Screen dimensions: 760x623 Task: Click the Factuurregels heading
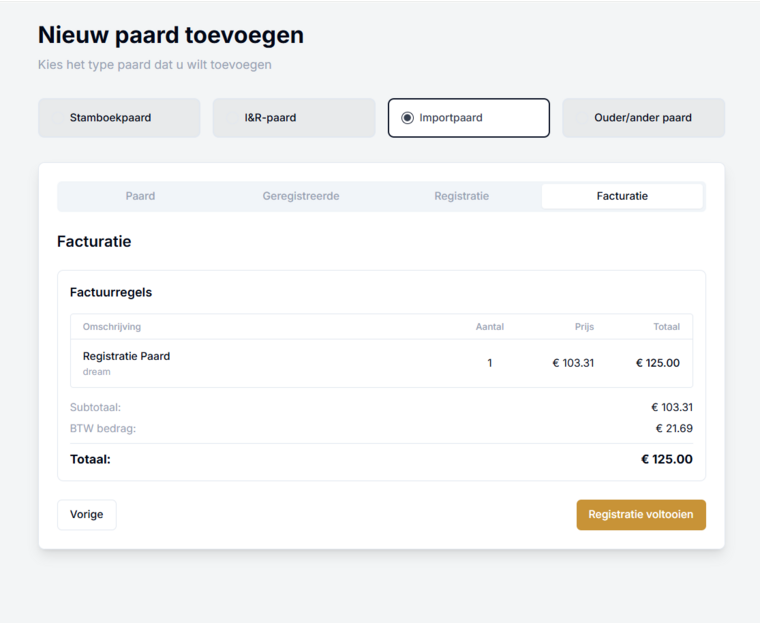click(111, 292)
